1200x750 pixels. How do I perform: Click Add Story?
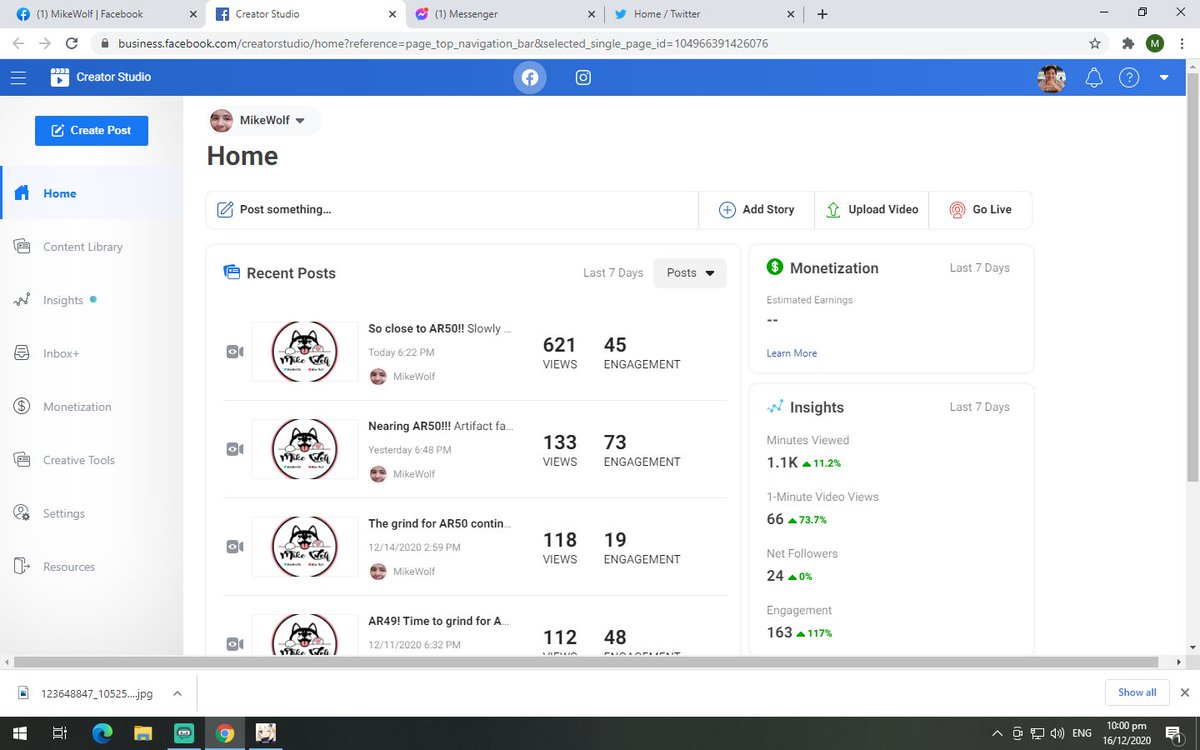[756, 209]
